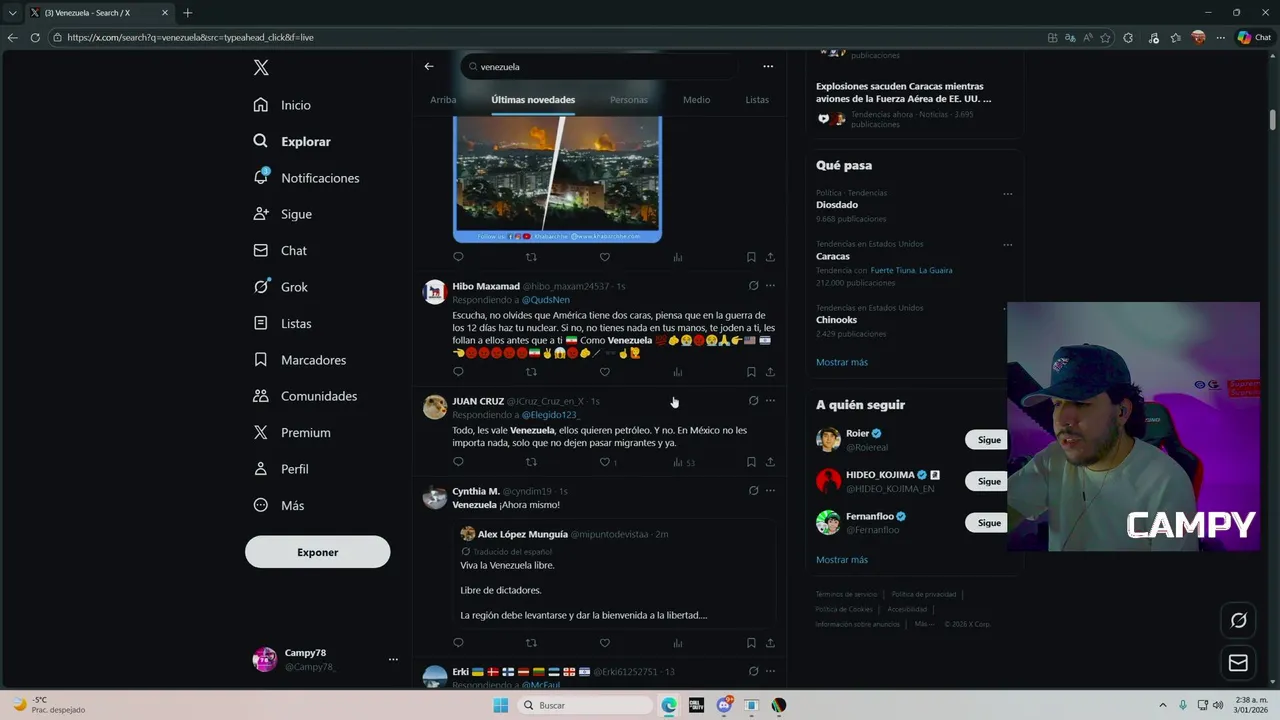
Task: View analytics of JUAN CRUZ's post
Action: click(x=683, y=462)
